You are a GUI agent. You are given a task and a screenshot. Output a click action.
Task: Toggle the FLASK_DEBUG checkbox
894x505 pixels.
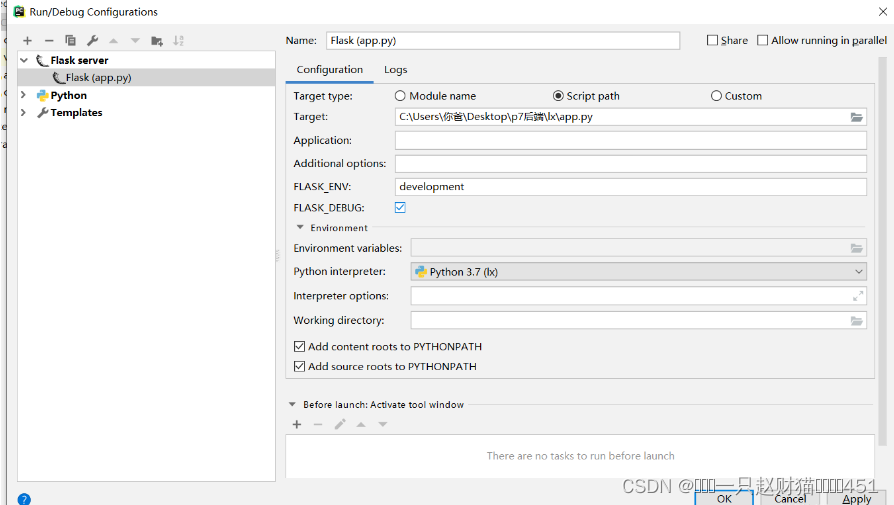coord(400,207)
